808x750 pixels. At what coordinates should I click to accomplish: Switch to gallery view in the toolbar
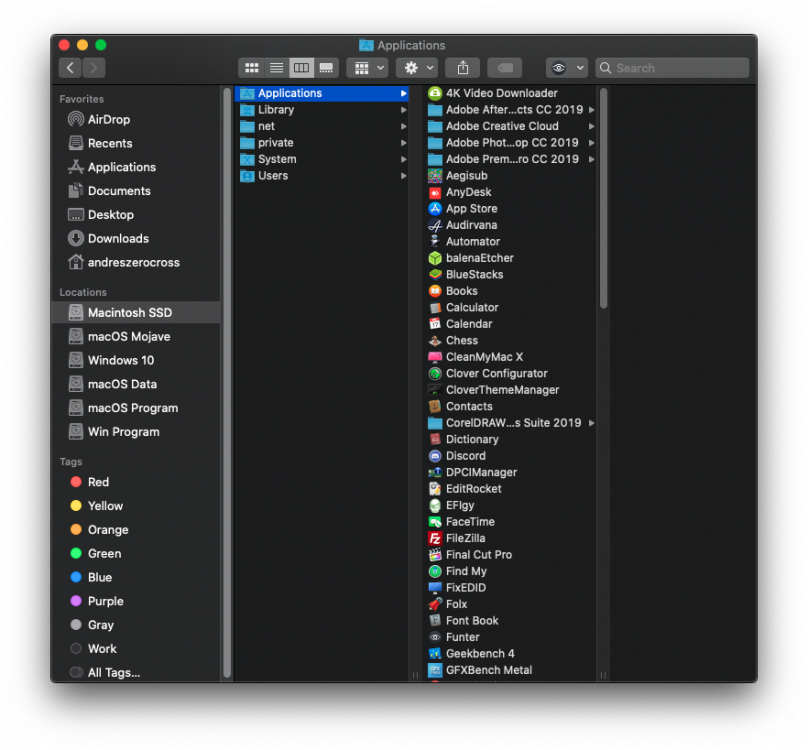326,68
